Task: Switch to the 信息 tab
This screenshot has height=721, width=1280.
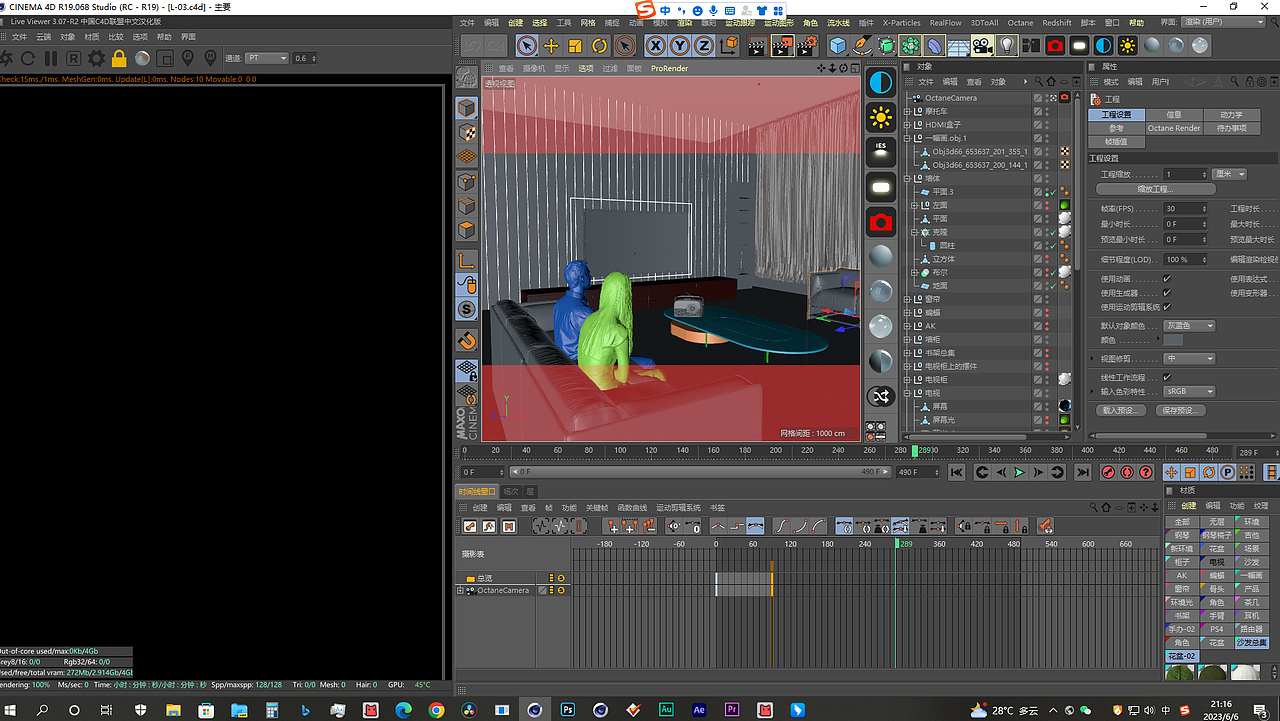Action: 1174,115
